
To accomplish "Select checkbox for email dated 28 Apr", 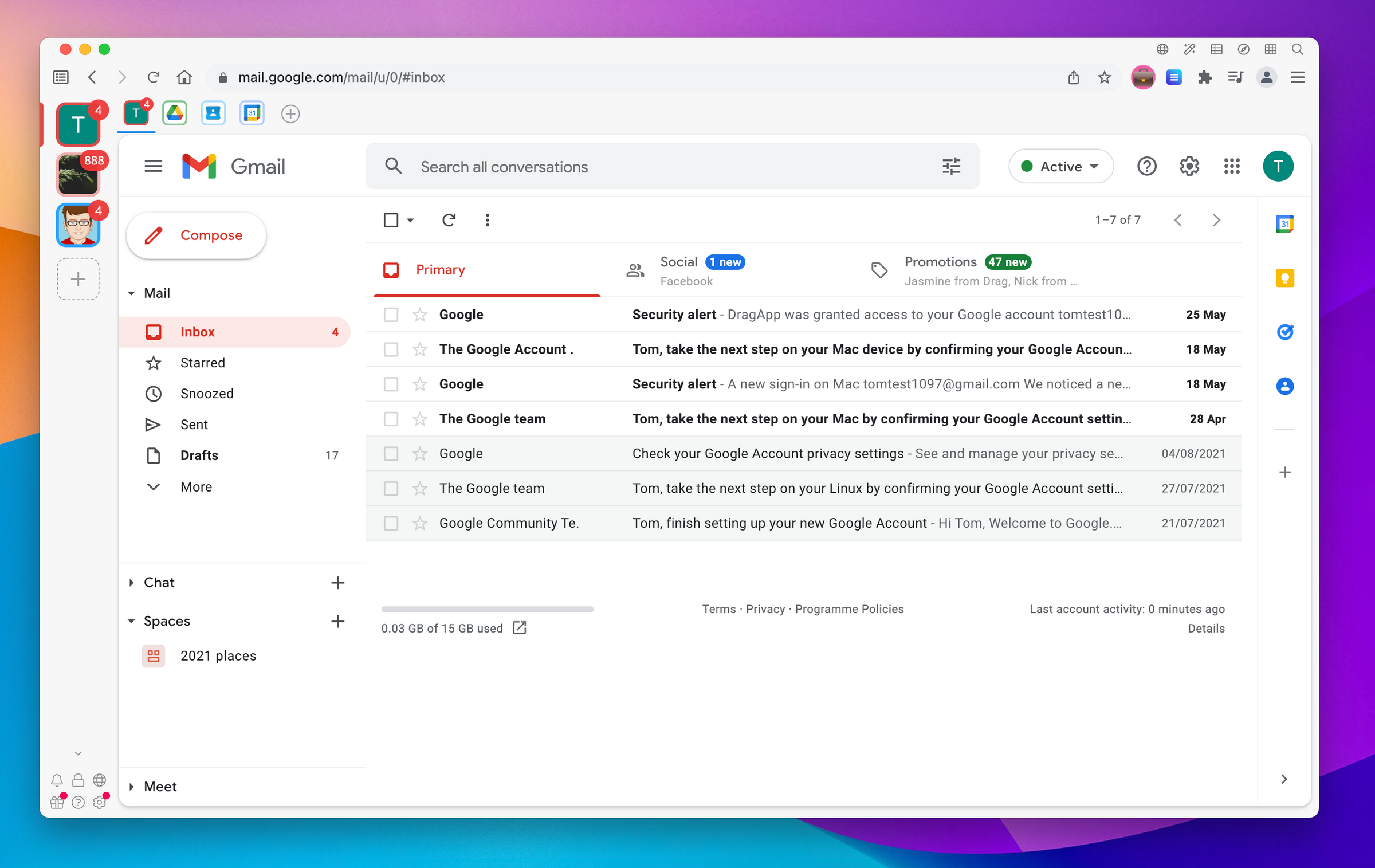I will 391,419.
